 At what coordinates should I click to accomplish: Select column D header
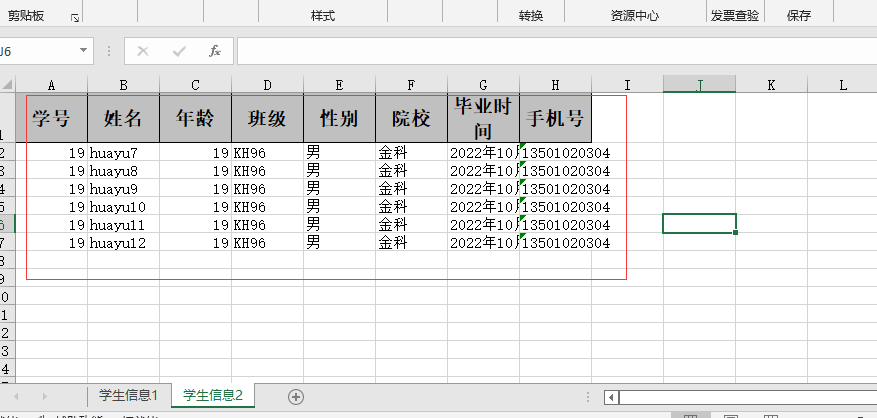[267, 84]
